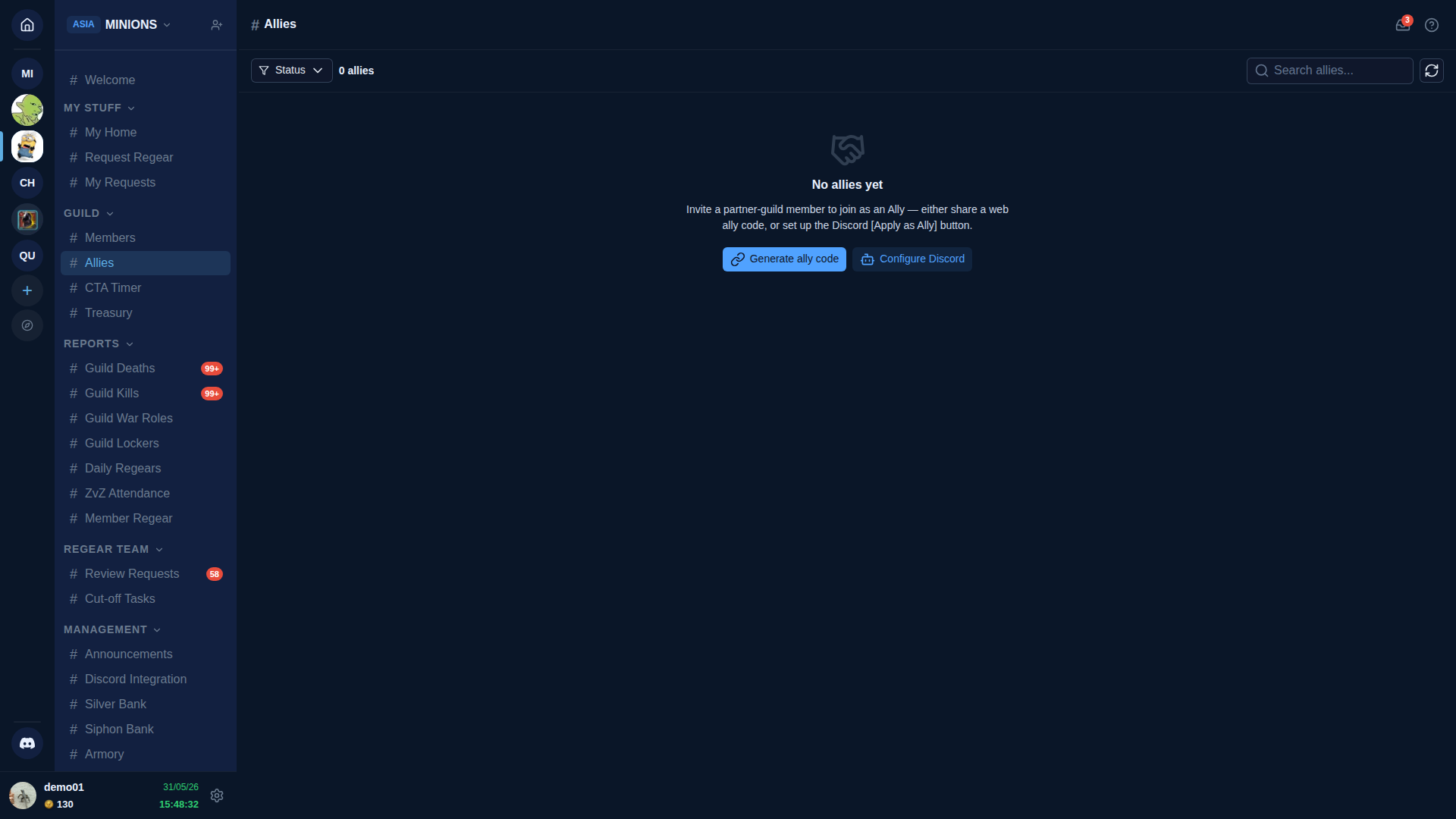
Task: Open Member Regear report
Action: click(146, 519)
